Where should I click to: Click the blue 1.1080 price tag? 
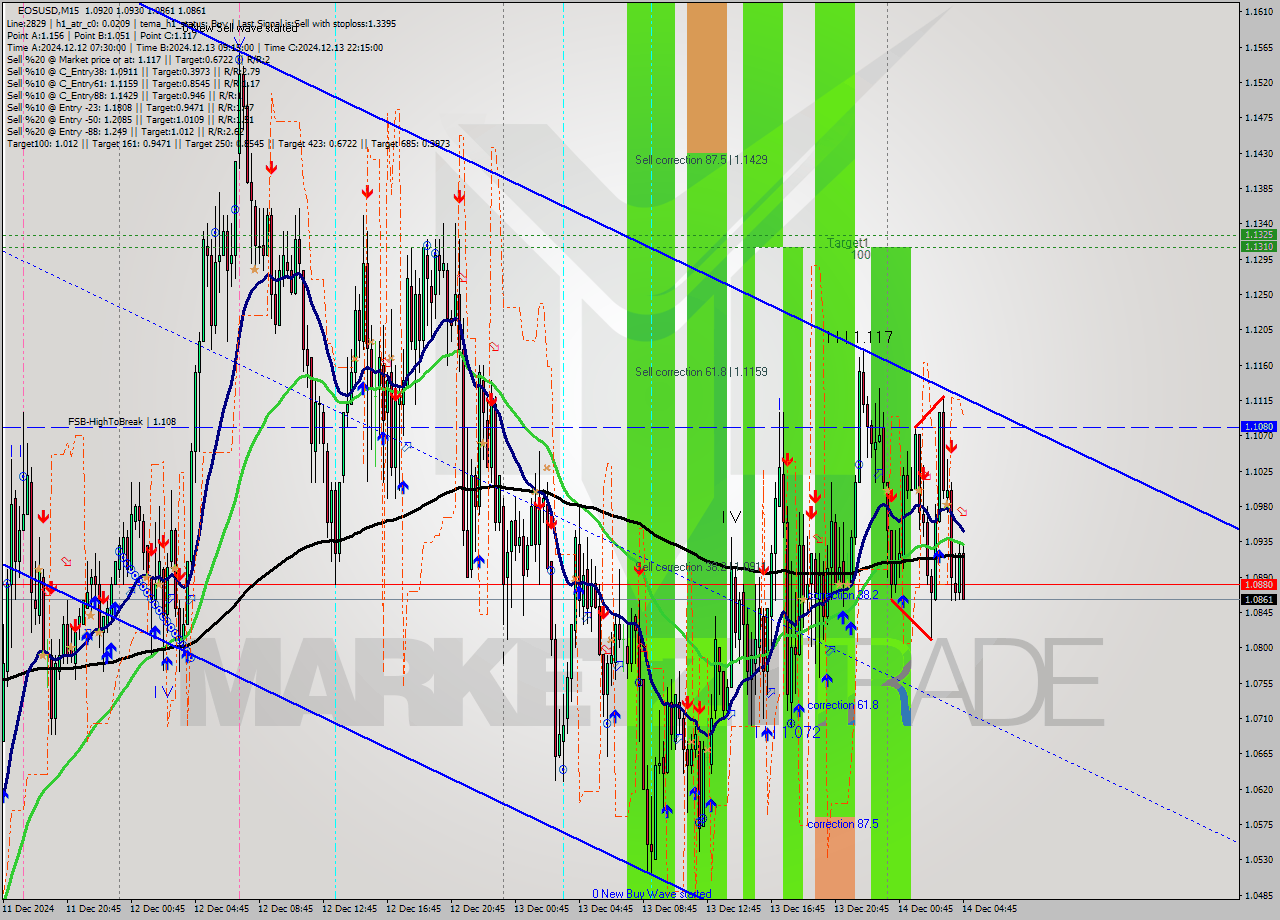[x=1258, y=427]
